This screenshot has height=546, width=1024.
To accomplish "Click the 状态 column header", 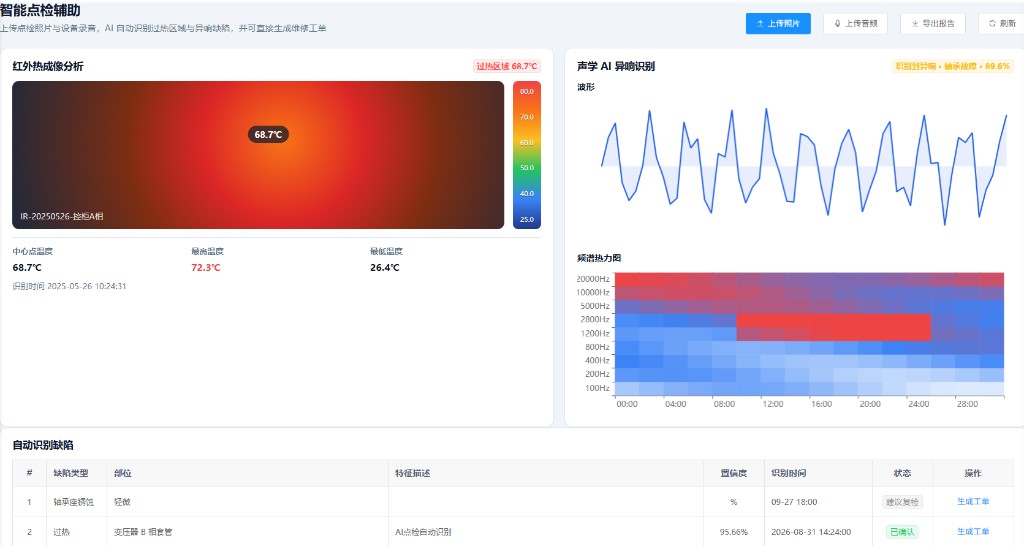I will pos(902,473).
